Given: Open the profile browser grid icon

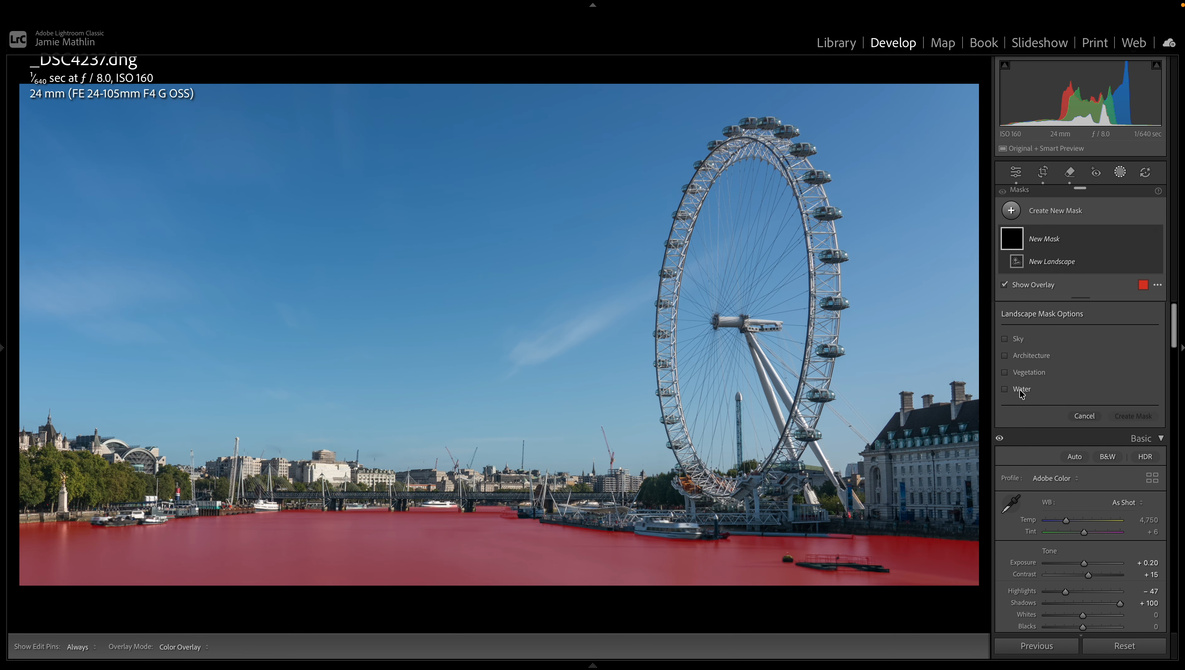Looking at the screenshot, I should coord(1152,478).
